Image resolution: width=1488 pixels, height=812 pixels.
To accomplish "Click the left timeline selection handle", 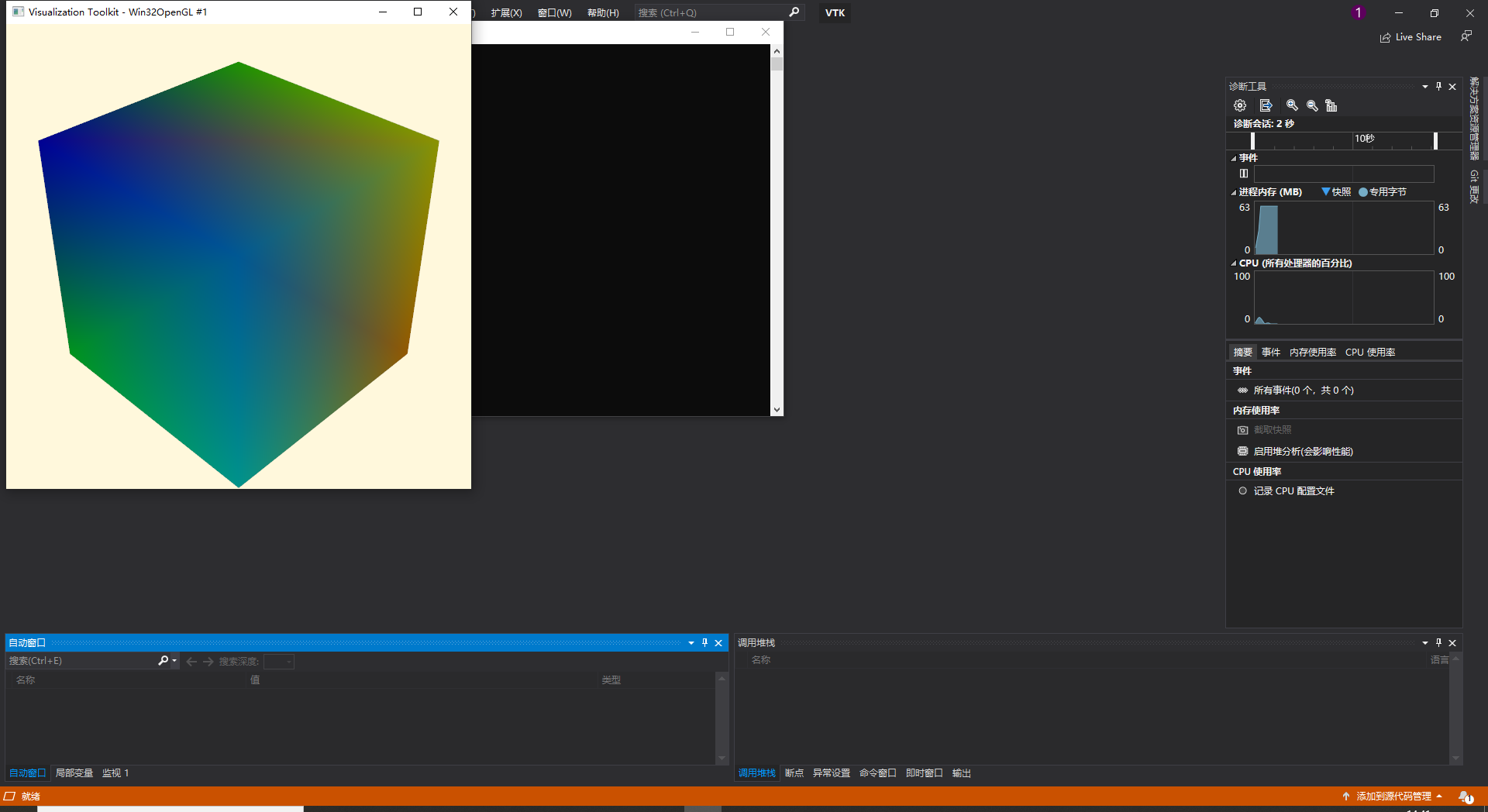I will tap(1252, 140).
